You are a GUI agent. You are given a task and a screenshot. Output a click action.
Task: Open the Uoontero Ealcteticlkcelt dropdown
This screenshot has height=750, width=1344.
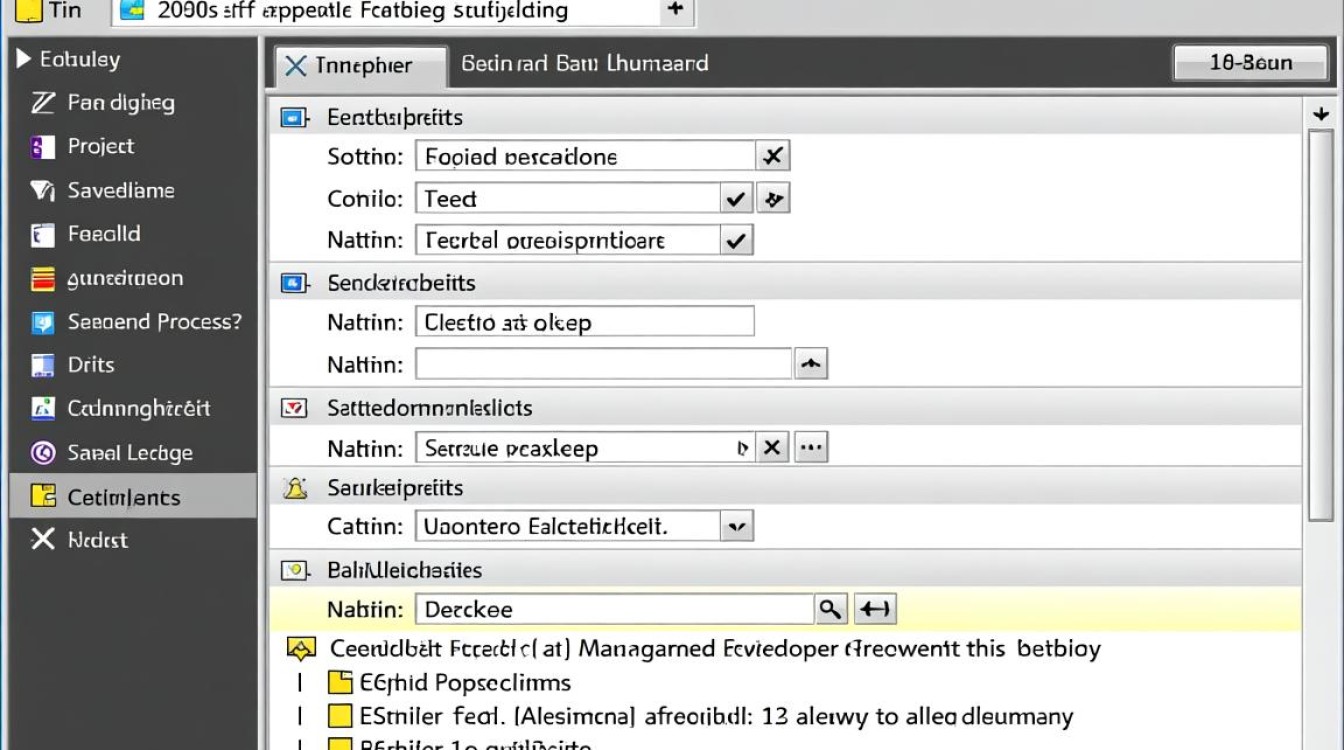click(x=737, y=526)
